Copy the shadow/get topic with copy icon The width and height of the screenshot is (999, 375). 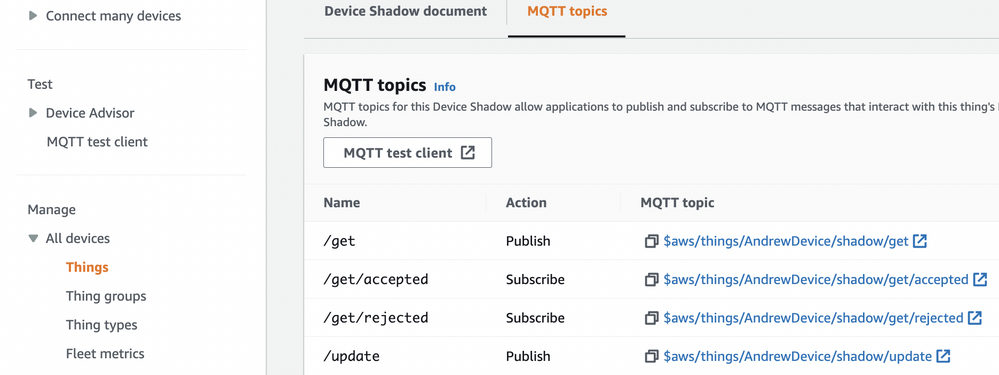point(651,241)
